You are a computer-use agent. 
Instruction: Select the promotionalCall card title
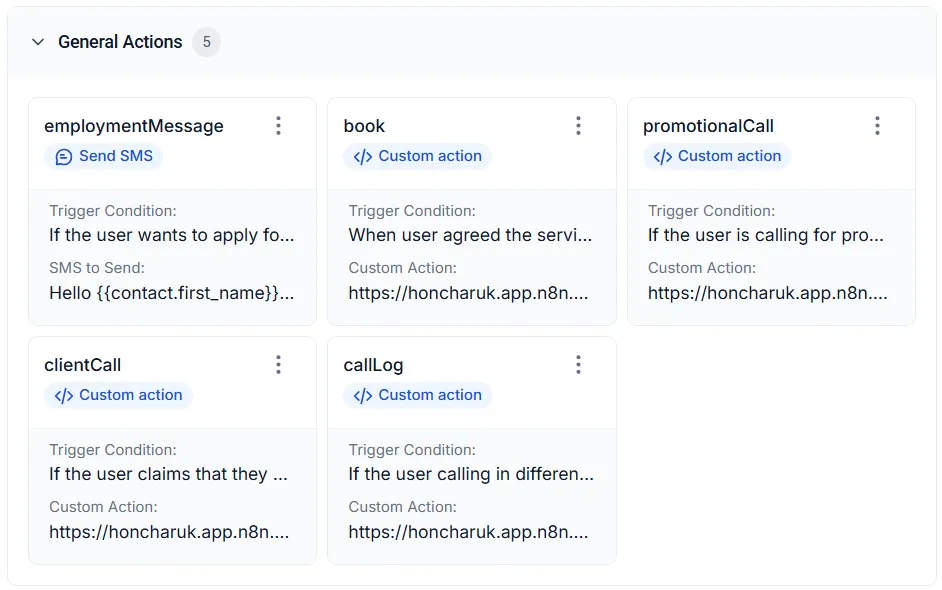[x=708, y=126]
